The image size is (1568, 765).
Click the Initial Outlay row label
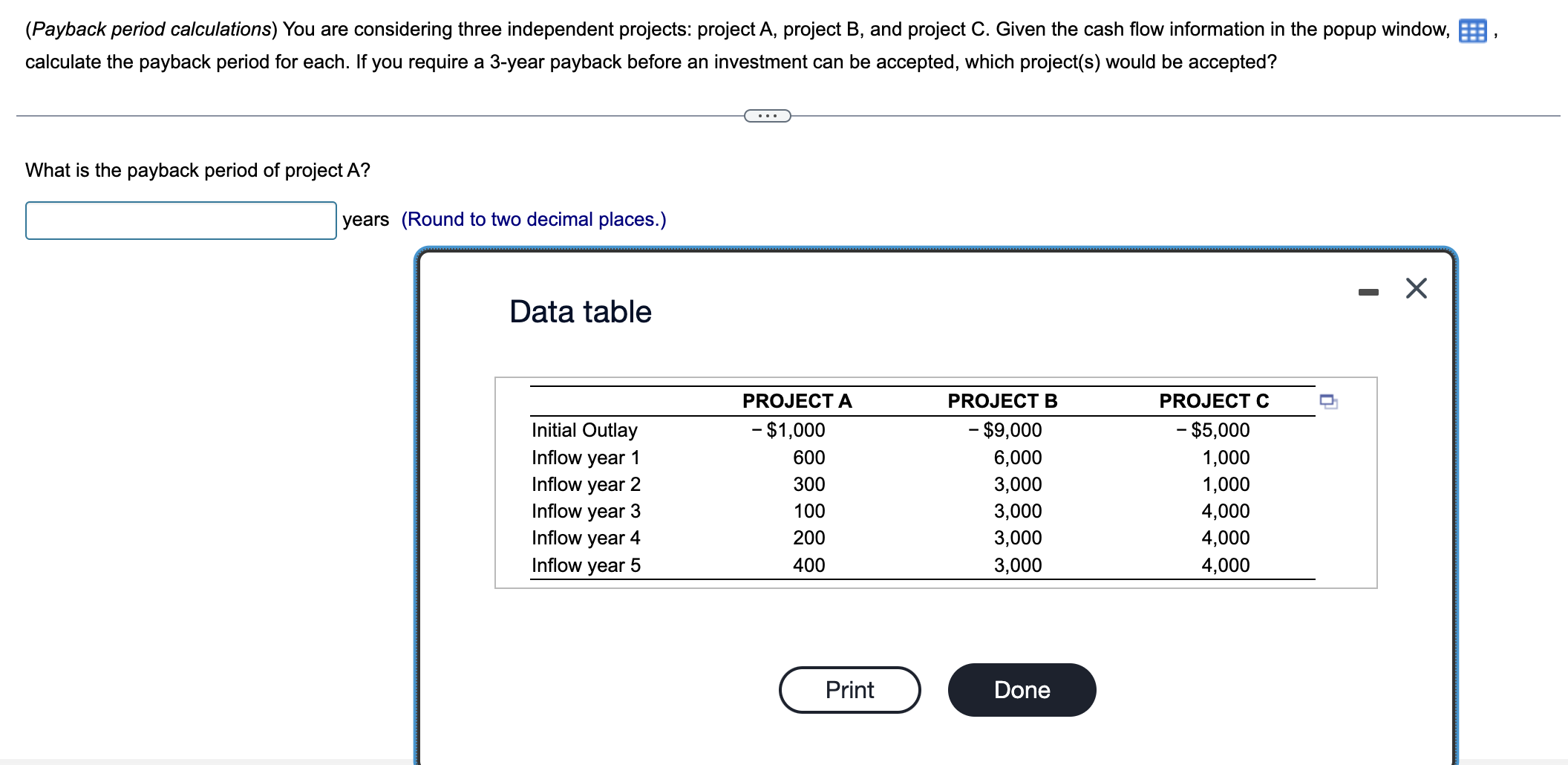[584, 429]
